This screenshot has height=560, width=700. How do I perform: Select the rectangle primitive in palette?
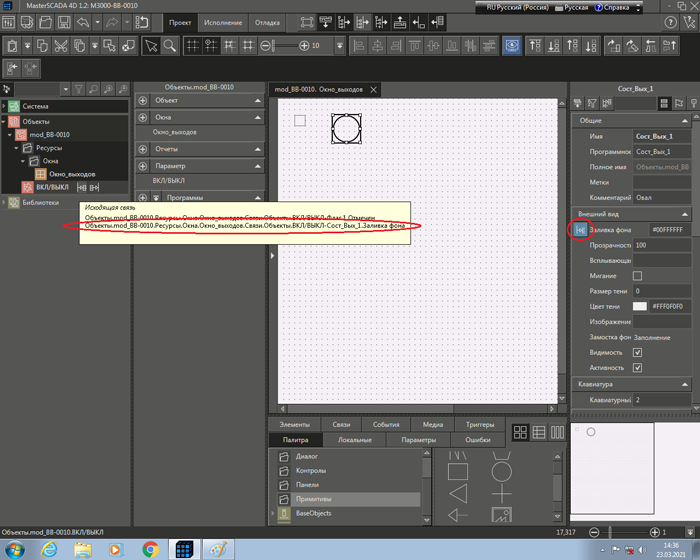458,469
